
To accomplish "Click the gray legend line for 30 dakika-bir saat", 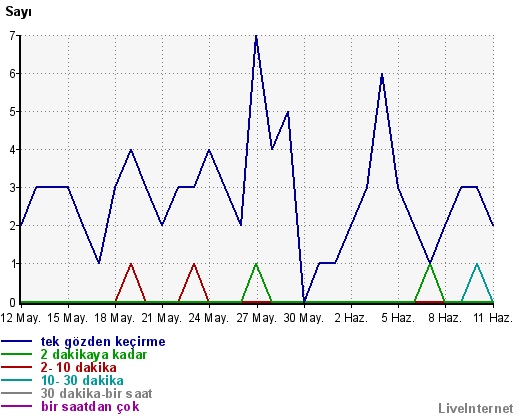I will pyautogui.click(x=16, y=393).
